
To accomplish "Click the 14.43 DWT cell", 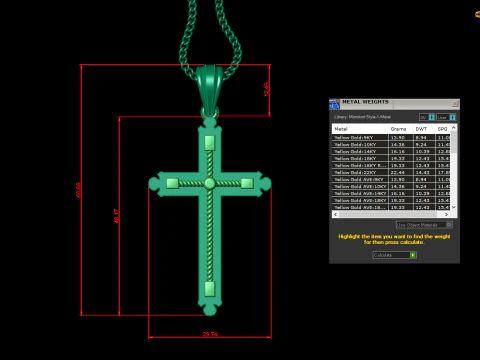I will coord(424,172).
